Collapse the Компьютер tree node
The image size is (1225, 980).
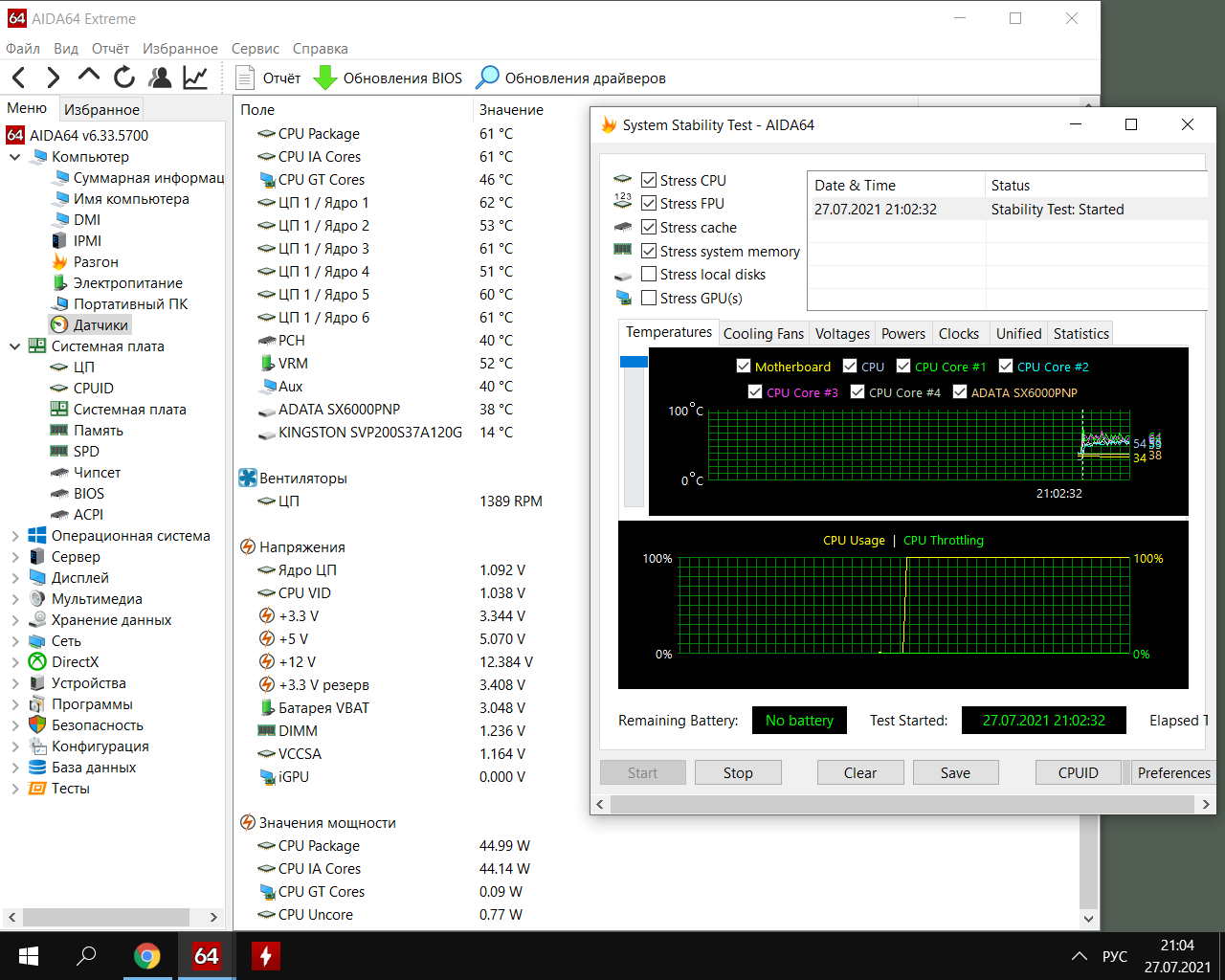pos(14,157)
